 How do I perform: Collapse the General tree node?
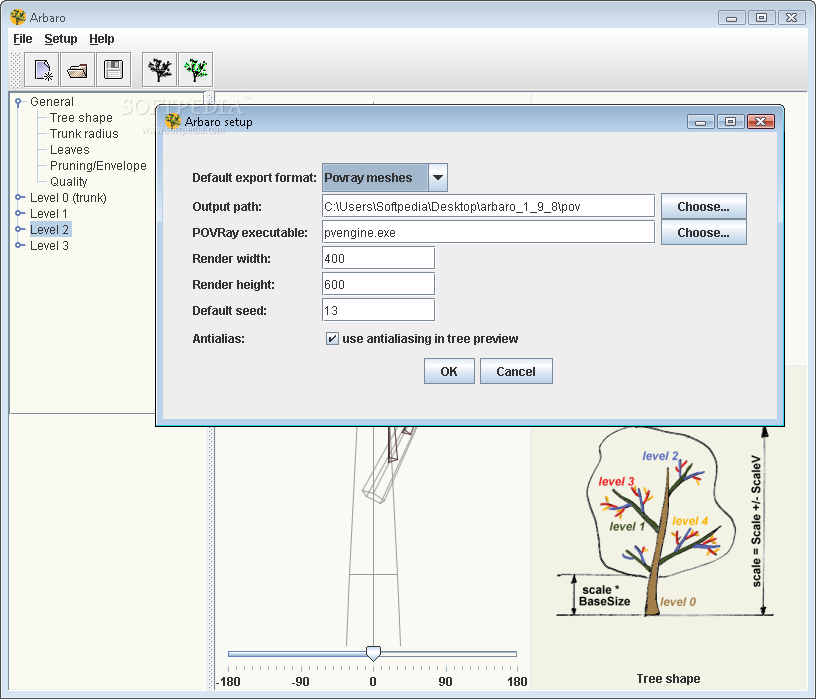pos(18,102)
